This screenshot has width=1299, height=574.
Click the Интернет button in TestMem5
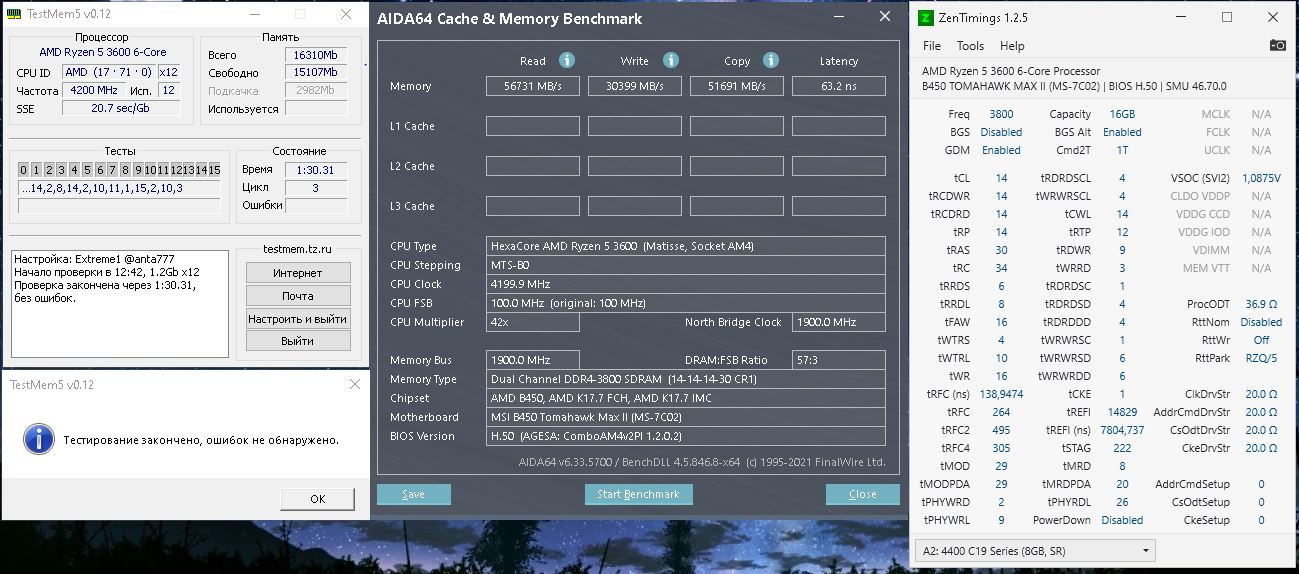[298, 273]
